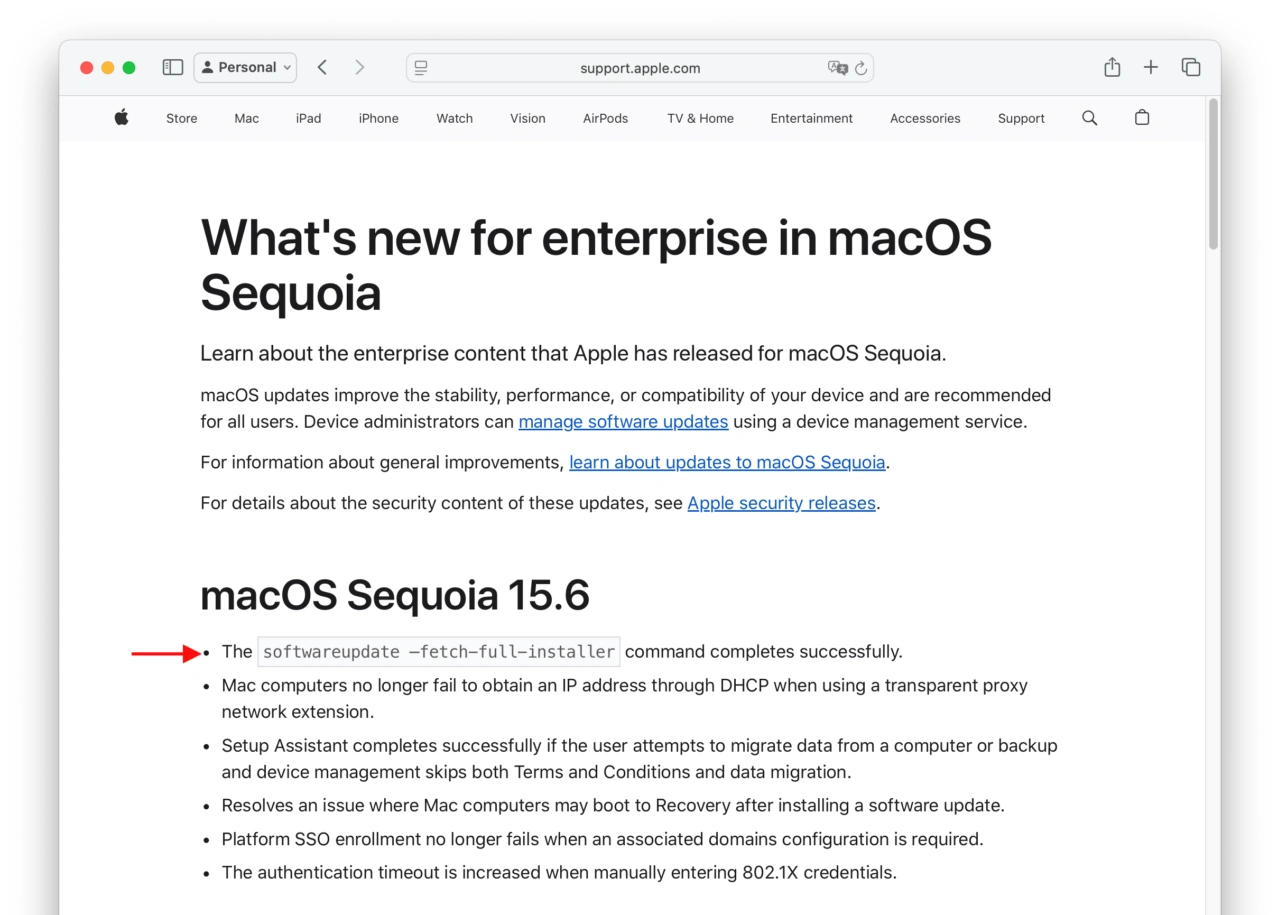Screen dimensions: 1280x915
Task: Click the "manage software updates" link
Action: click(622, 421)
